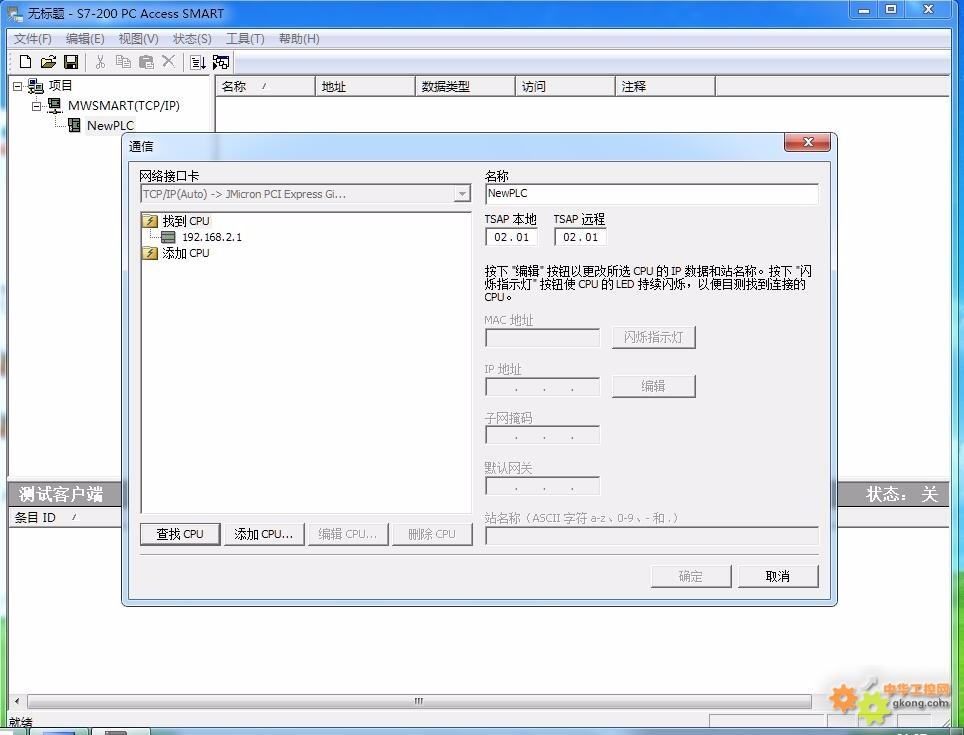This screenshot has height=735, width=964.
Task: Click the 删除 CPU button
Action: point(432,534)
